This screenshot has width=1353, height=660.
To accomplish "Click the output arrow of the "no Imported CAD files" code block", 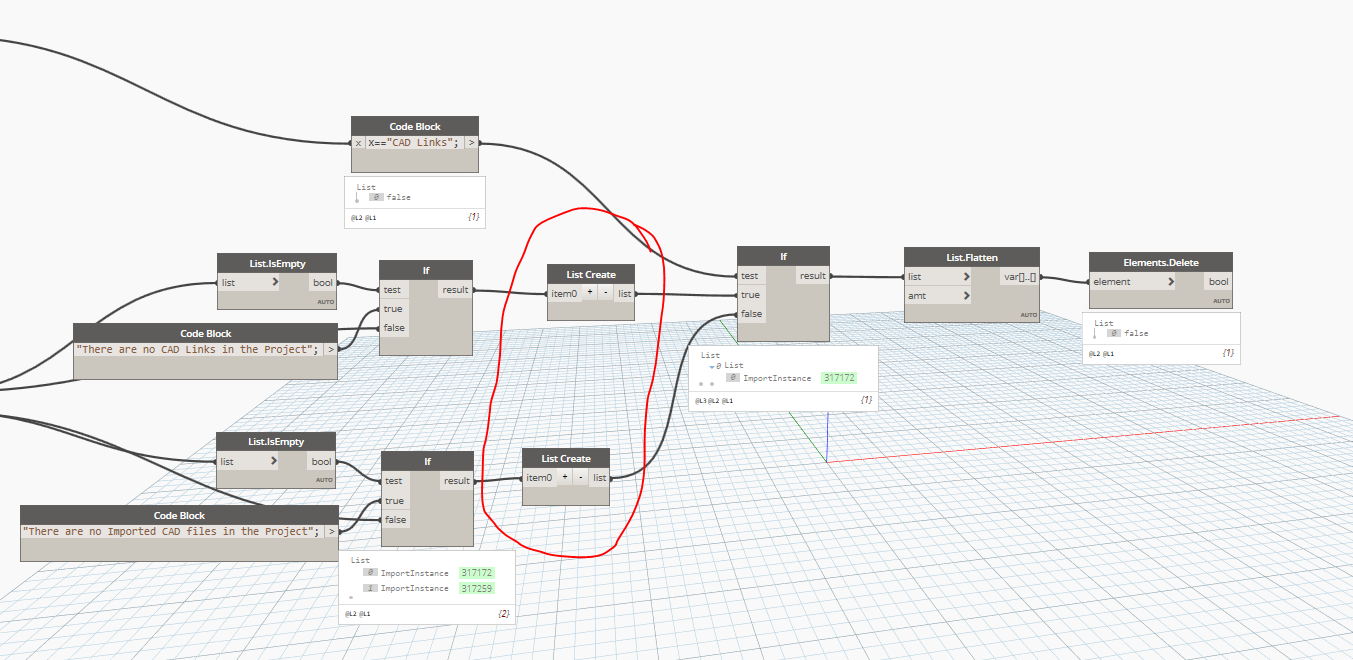I will click(x=331, y=531).
